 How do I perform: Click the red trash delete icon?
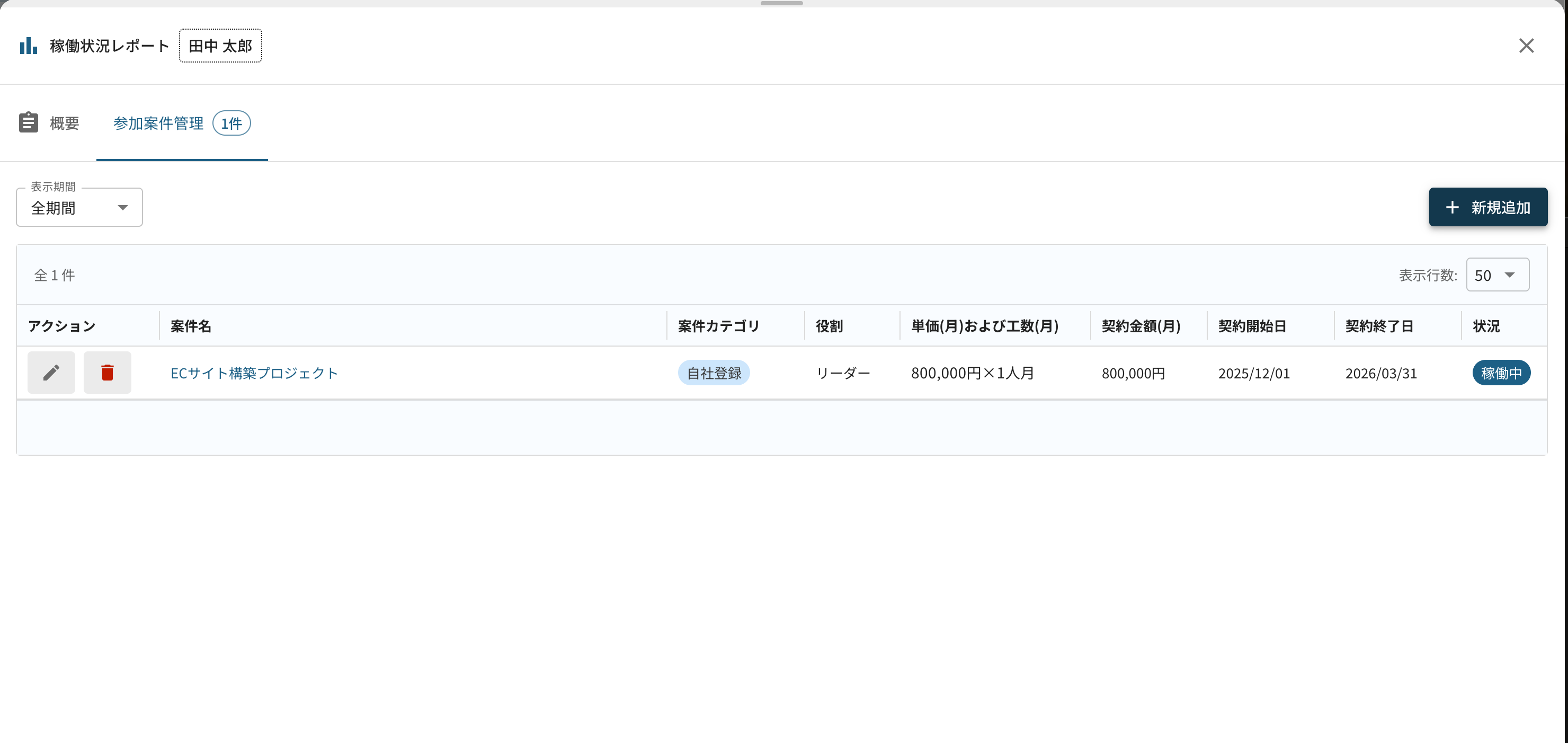[x=107, y=372]
